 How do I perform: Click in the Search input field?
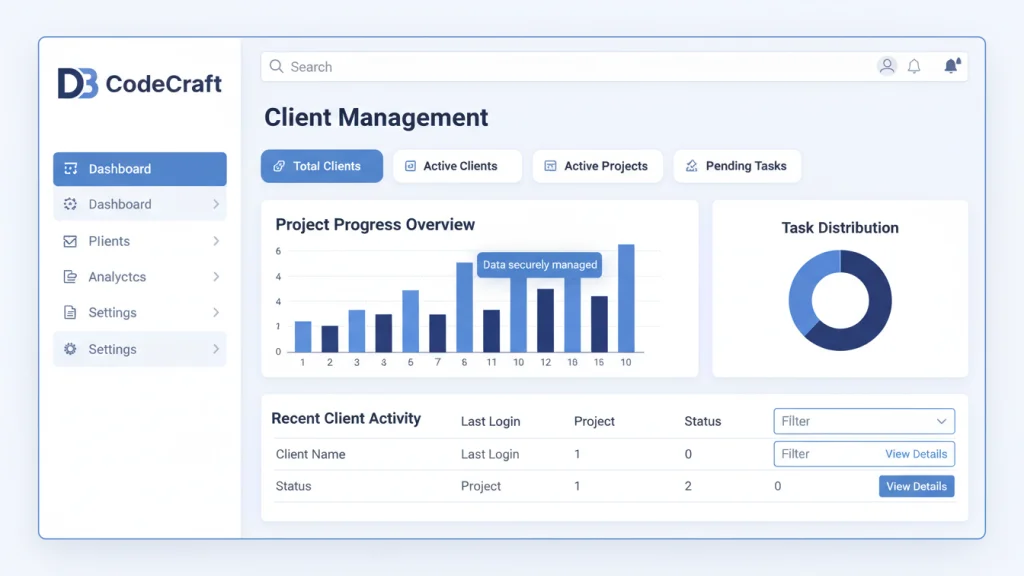(x=614, y=67)
